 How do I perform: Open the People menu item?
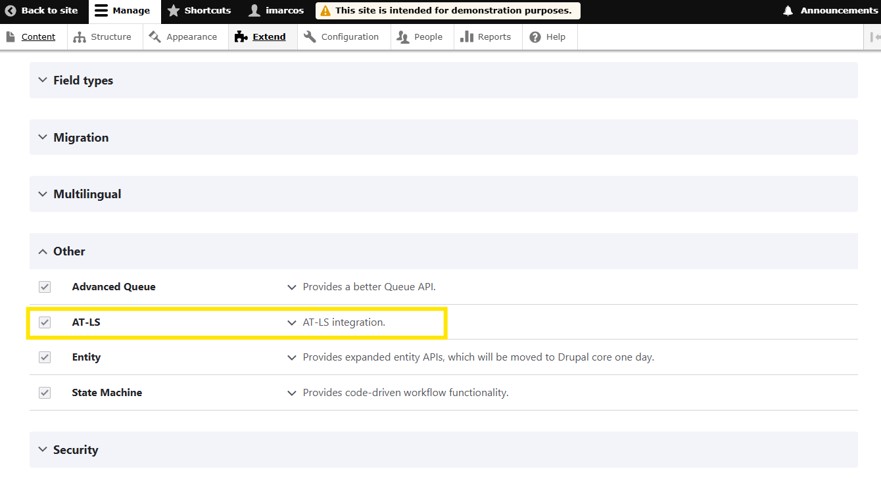click(x=419, y=37)
